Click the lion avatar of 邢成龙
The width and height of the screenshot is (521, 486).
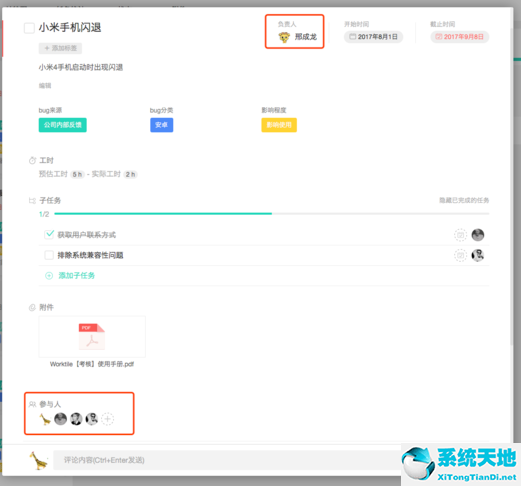tap(284, 37)
